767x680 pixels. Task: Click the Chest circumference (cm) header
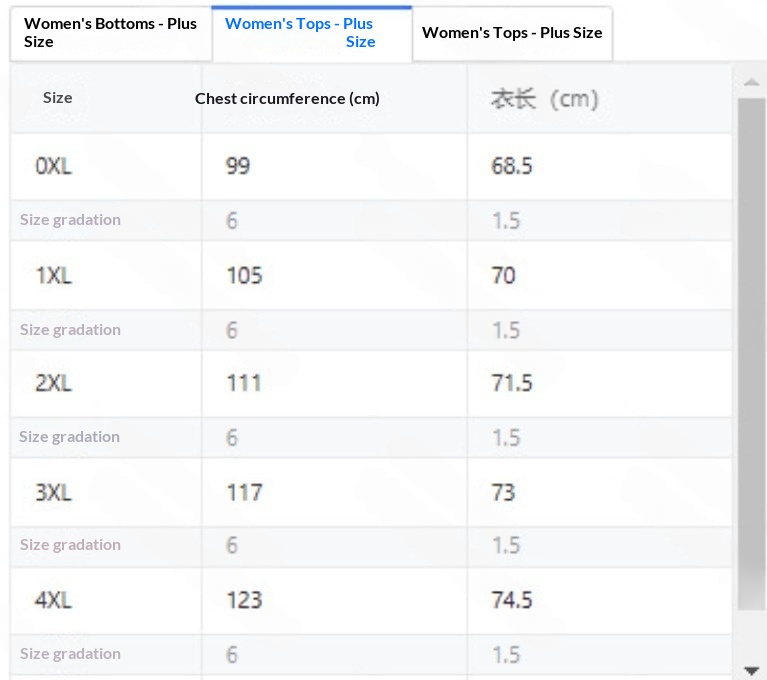287,98
